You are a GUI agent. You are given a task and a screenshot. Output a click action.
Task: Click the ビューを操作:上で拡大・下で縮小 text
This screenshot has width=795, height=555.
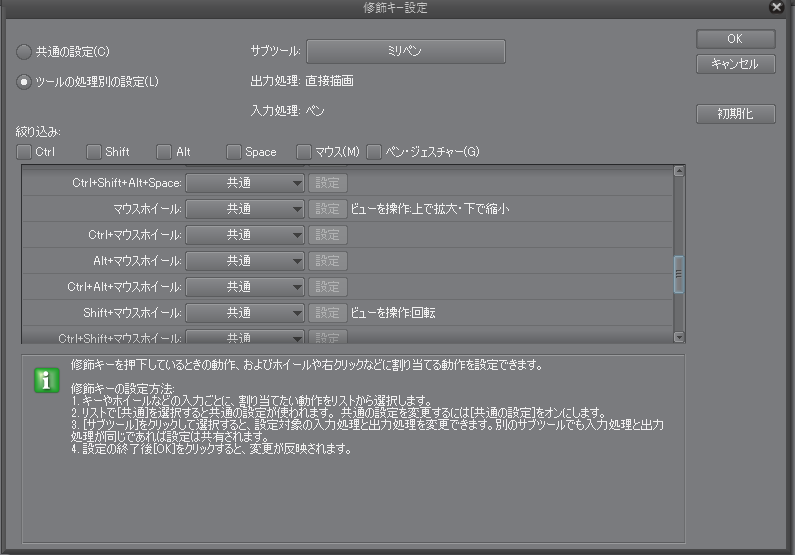(x=430, y=209)
